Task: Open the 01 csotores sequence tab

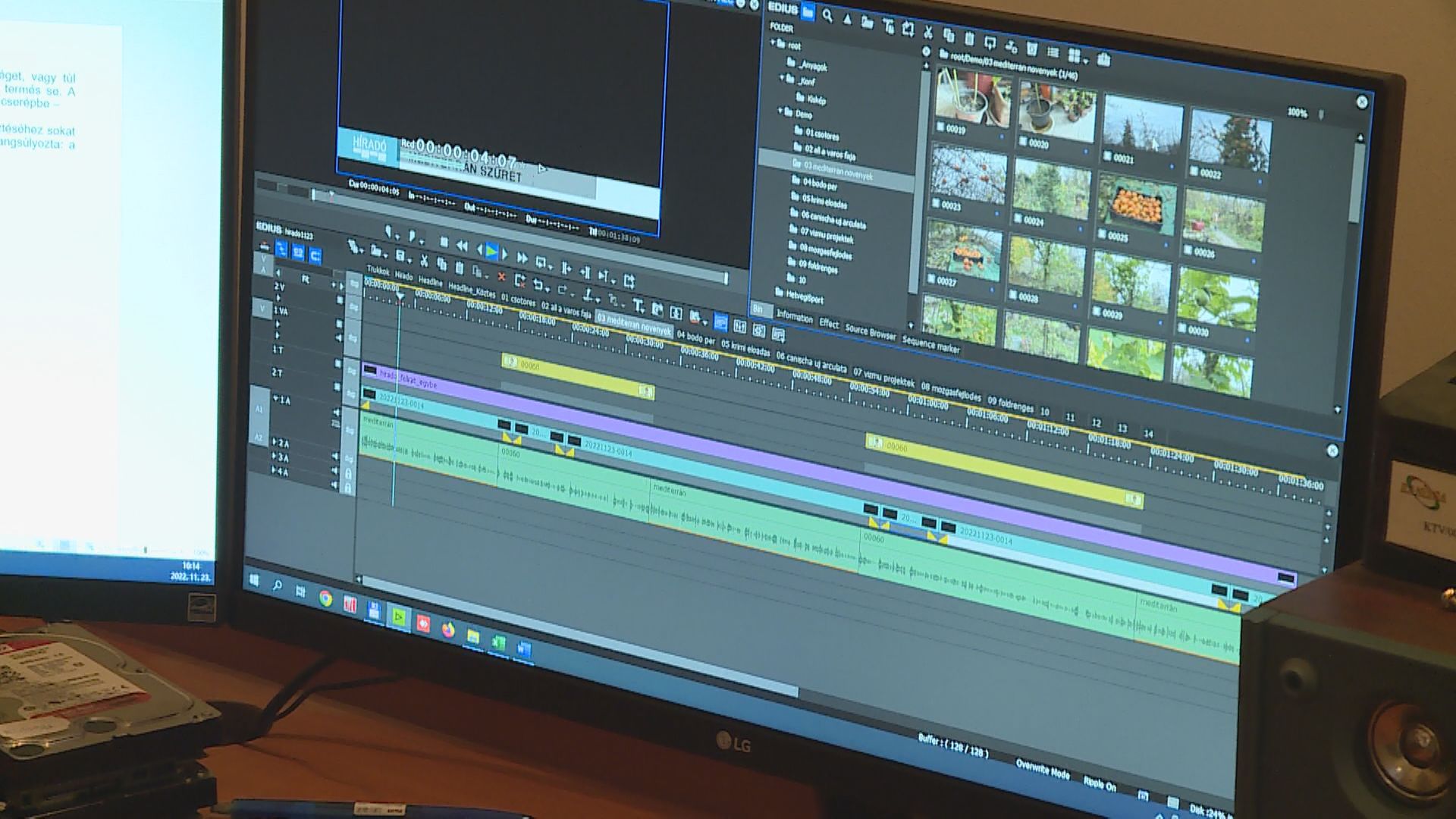Action: pyautogui.click(x=518, y=300)
